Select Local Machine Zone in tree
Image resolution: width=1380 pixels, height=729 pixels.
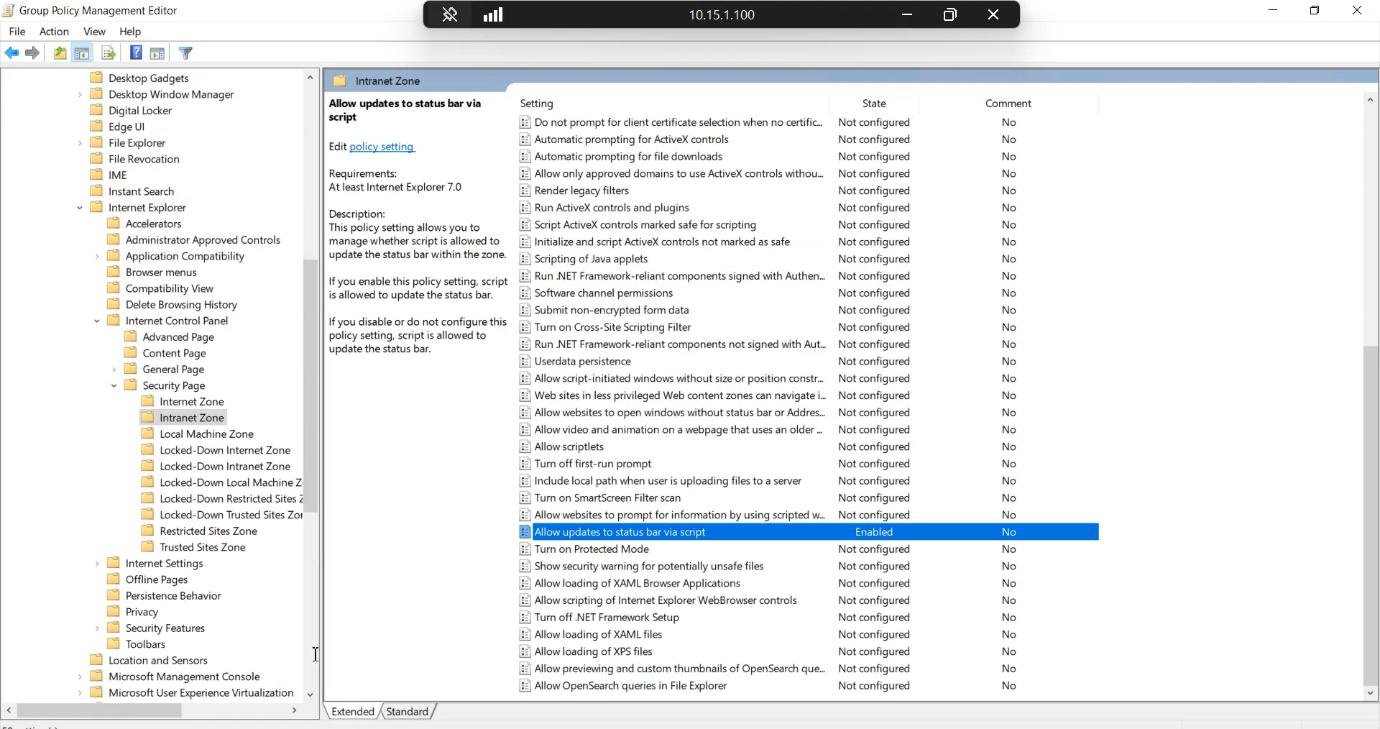pos(206,434)
